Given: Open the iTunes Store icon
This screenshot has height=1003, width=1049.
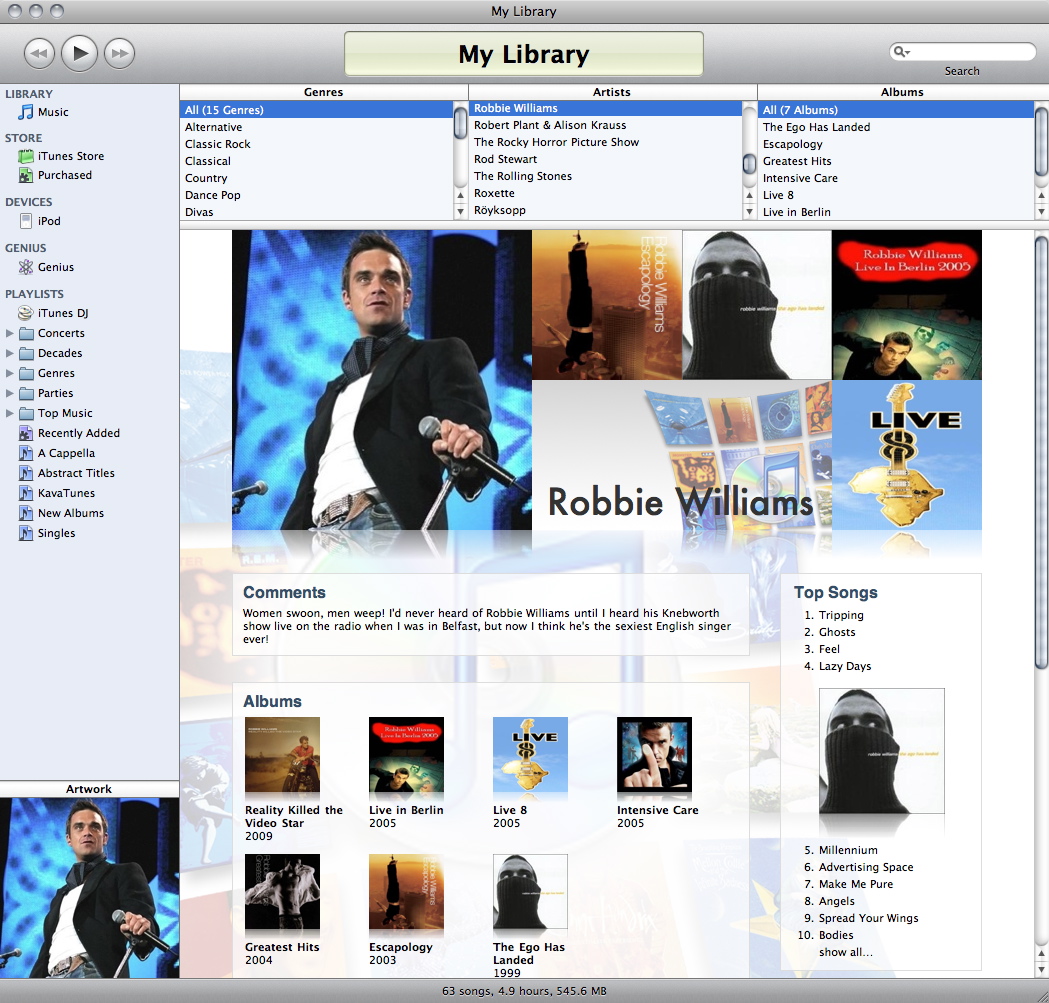Looking at the screenshot, I should point(25,156).
